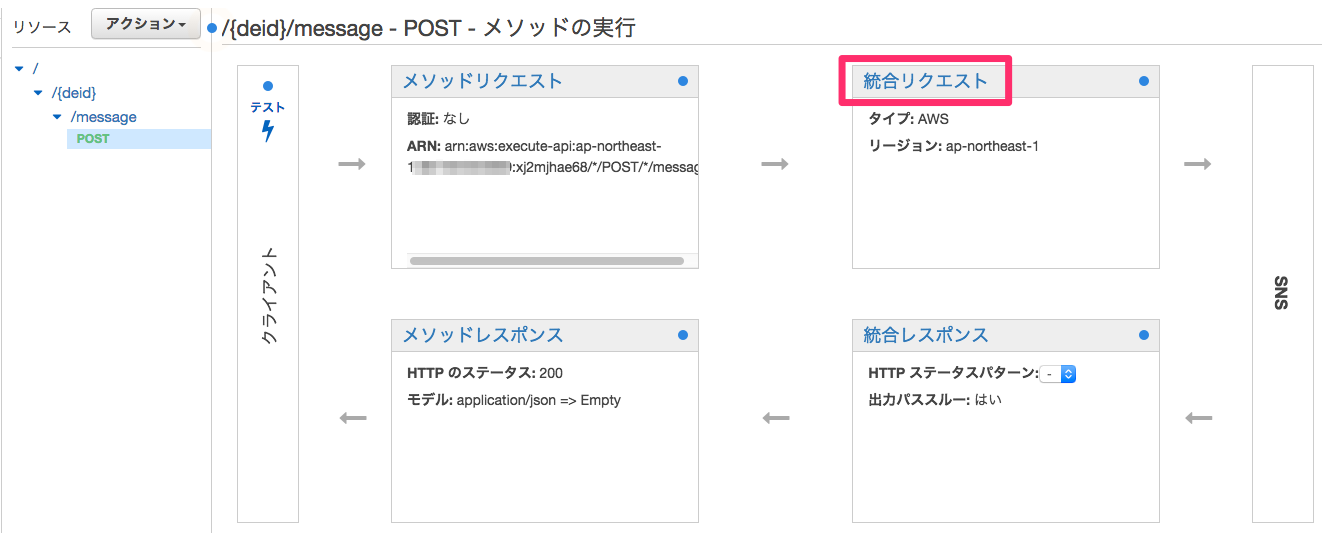Click the lightning bolt test icon

pos(268,130)
